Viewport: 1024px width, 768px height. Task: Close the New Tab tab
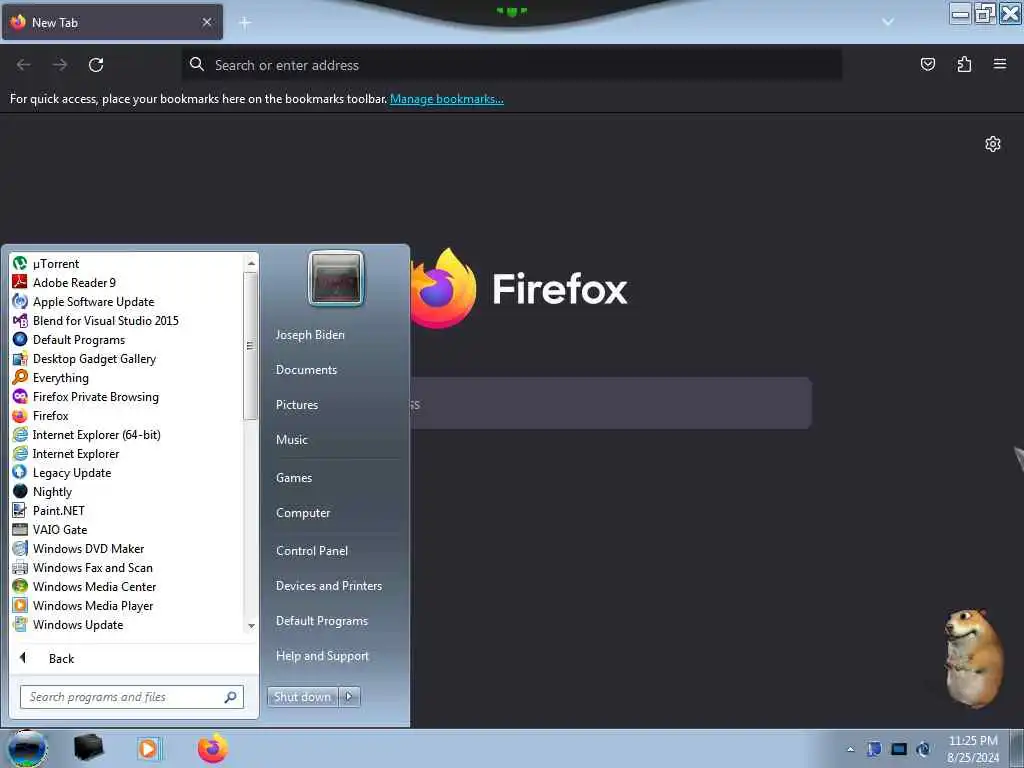pyautogui.click(x=207, y=22)
